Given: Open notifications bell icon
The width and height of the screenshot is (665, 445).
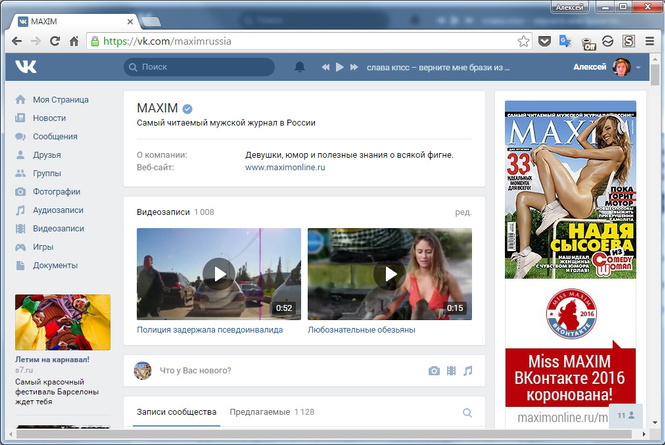Looking at the screenshot, I should pos(300,67).
